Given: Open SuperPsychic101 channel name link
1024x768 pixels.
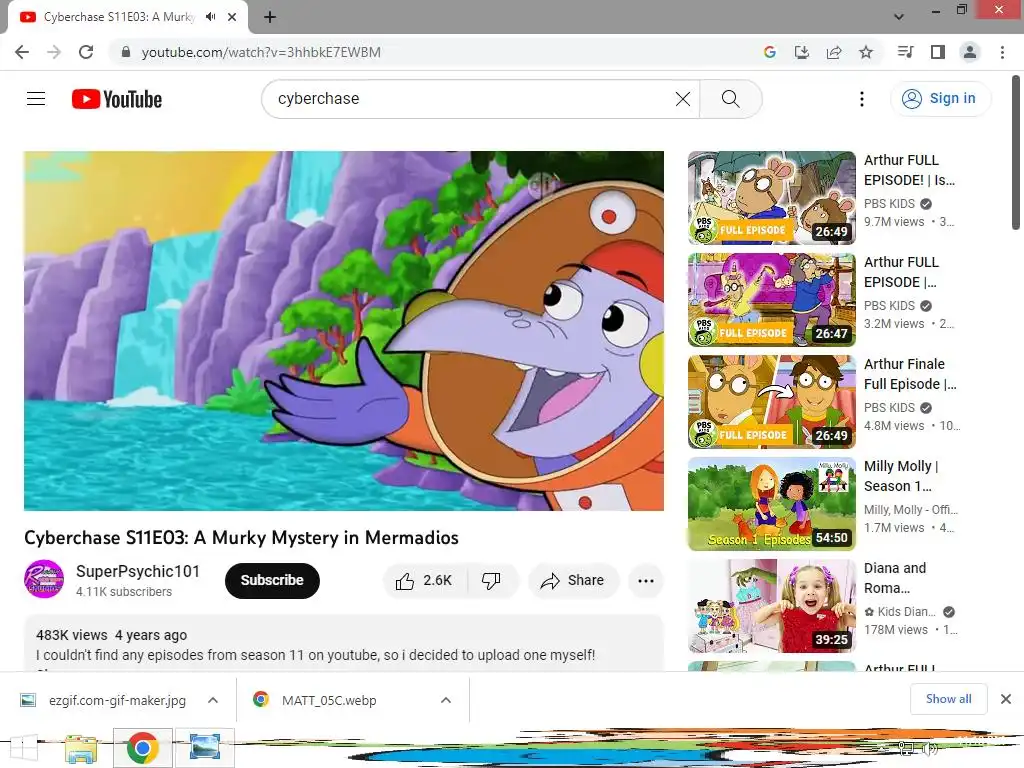Looking at the screenshot, I should click(x=138, y=571).
